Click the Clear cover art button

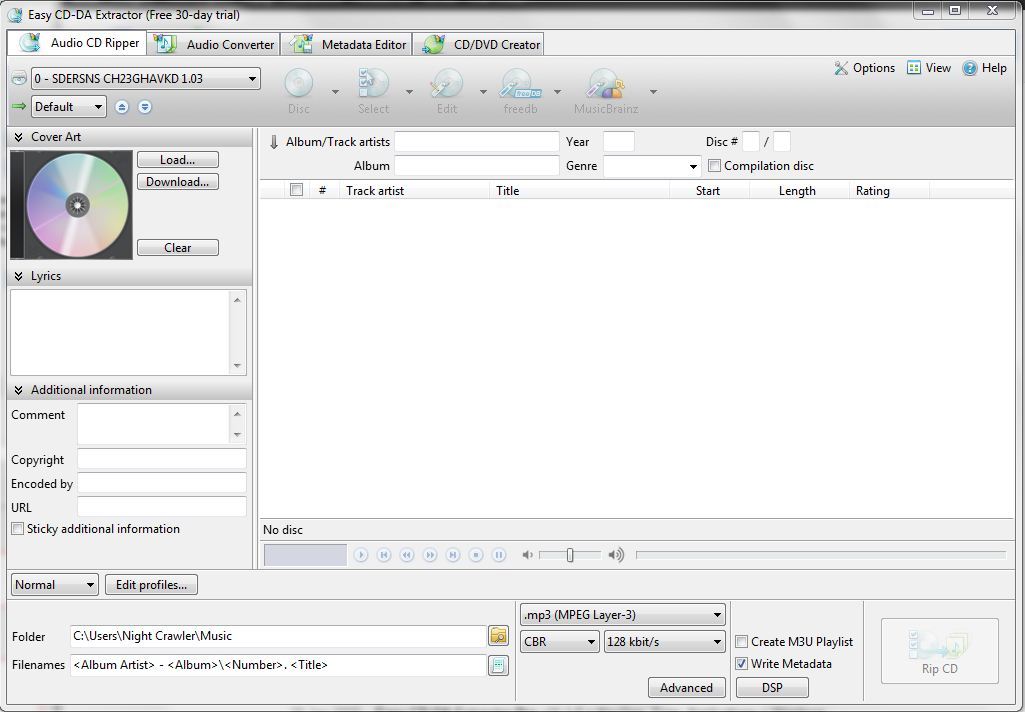pyautogui.click(x=178, y=248)
